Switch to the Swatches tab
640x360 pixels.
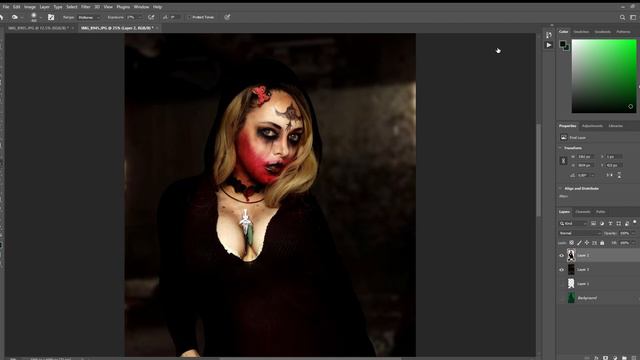pyautogui.click(x=581, y=31)
